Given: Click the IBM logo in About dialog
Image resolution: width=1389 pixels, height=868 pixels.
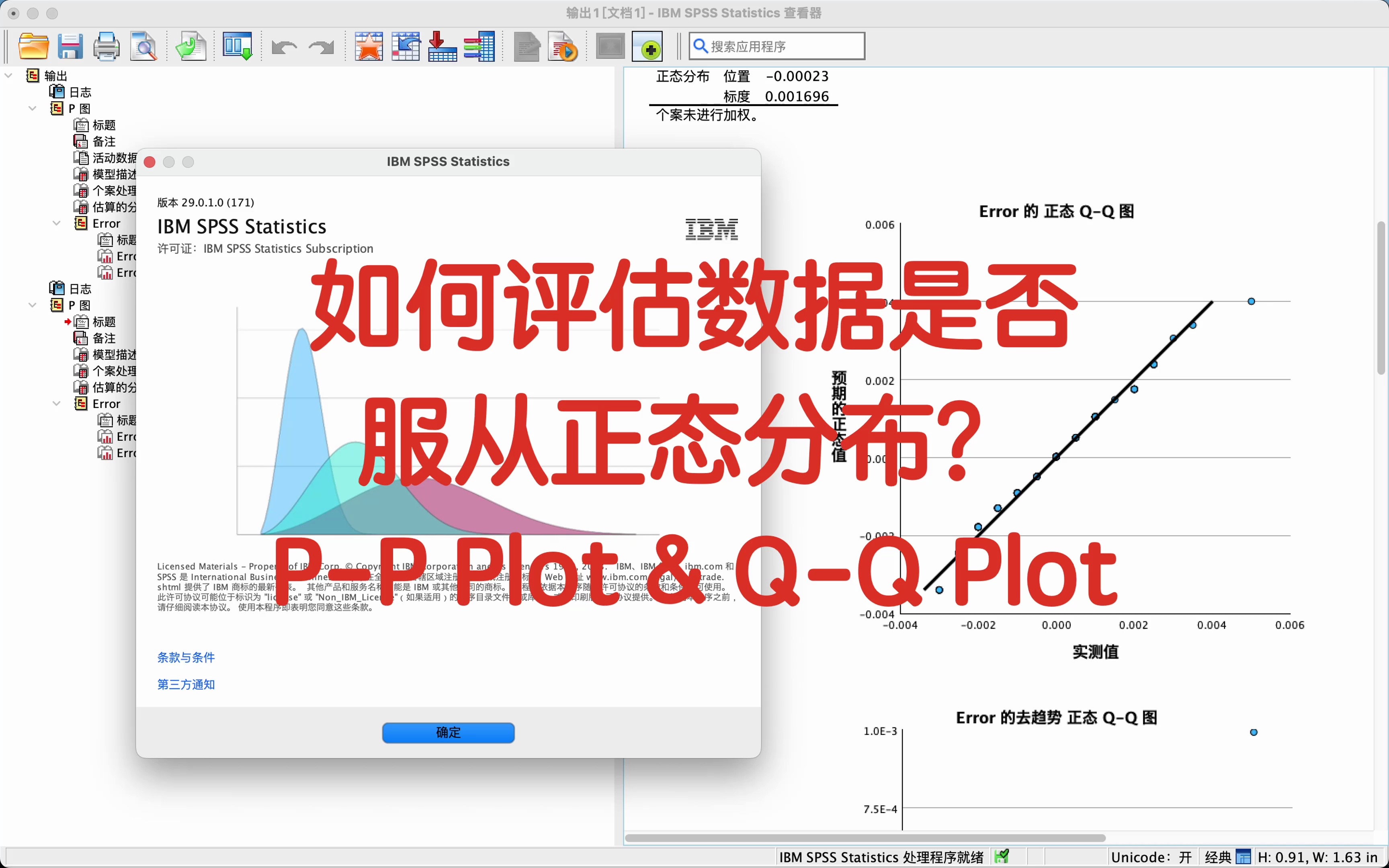Looking at the screenshot, I should tap(711, 229).
